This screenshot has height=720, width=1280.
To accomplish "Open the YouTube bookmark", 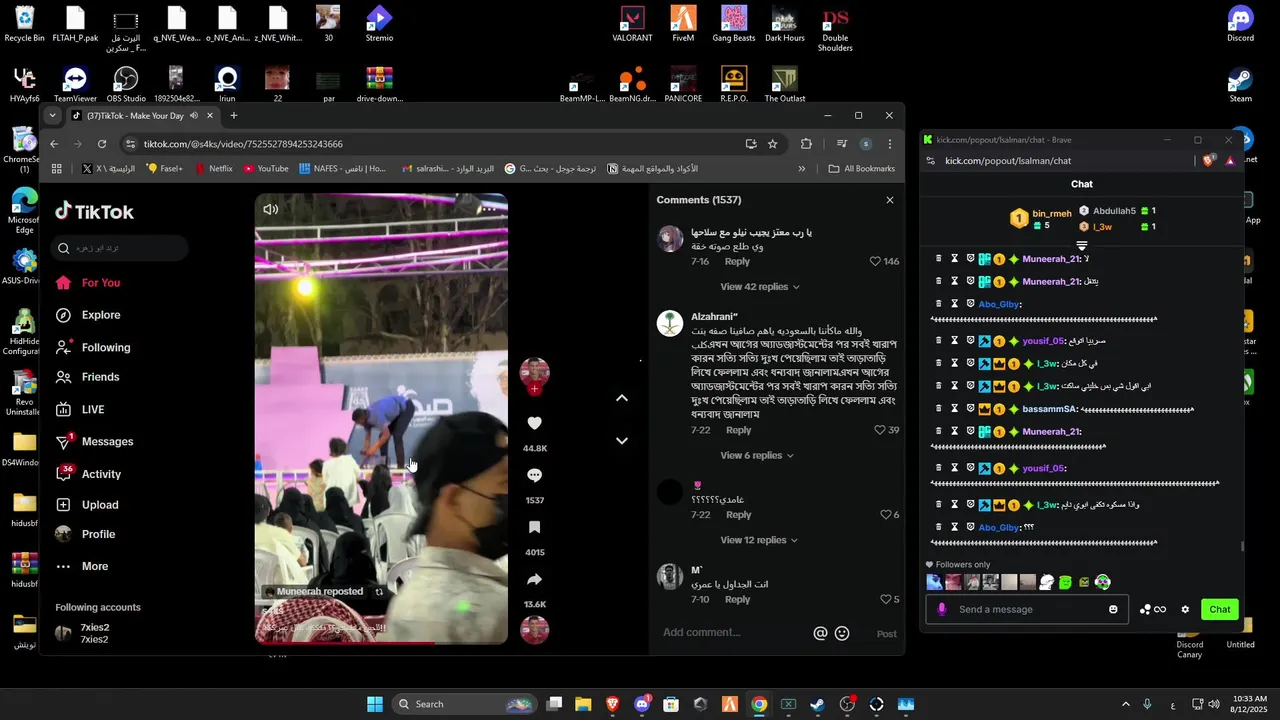I will [x=265, y=169].
